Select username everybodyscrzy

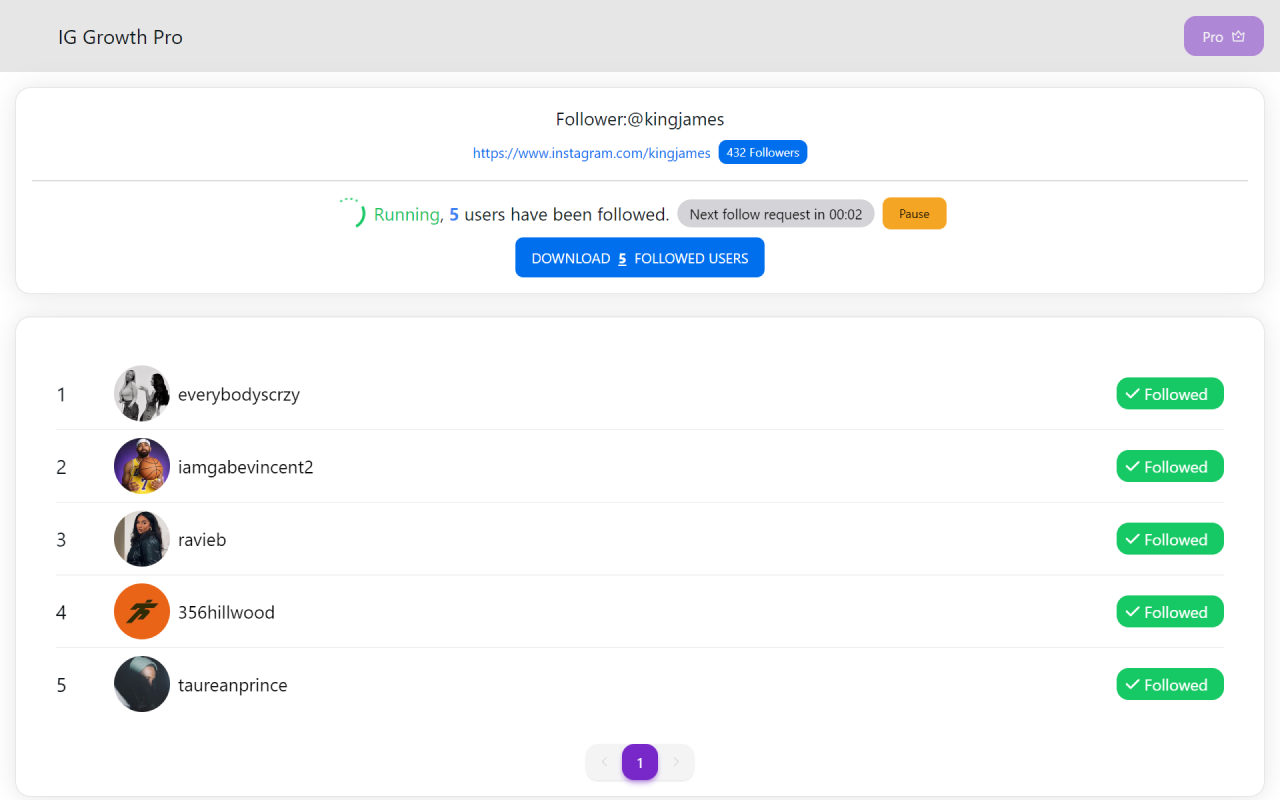click(x=239, y=394)
